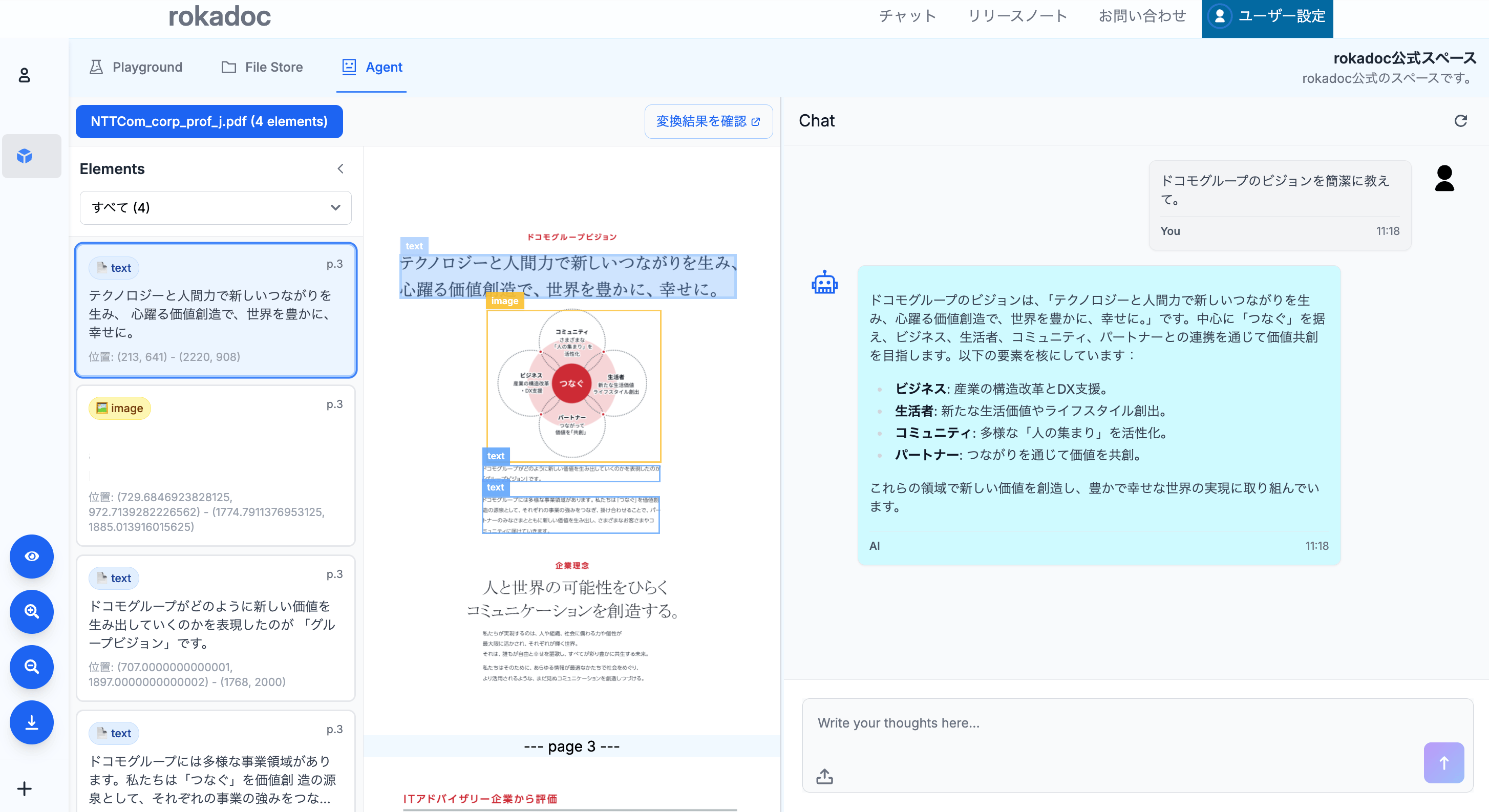Click the 人と世界の可能性をひらく heading
Image resolution: width=1489 pixels, height=812 pixels.
[576, 588]
